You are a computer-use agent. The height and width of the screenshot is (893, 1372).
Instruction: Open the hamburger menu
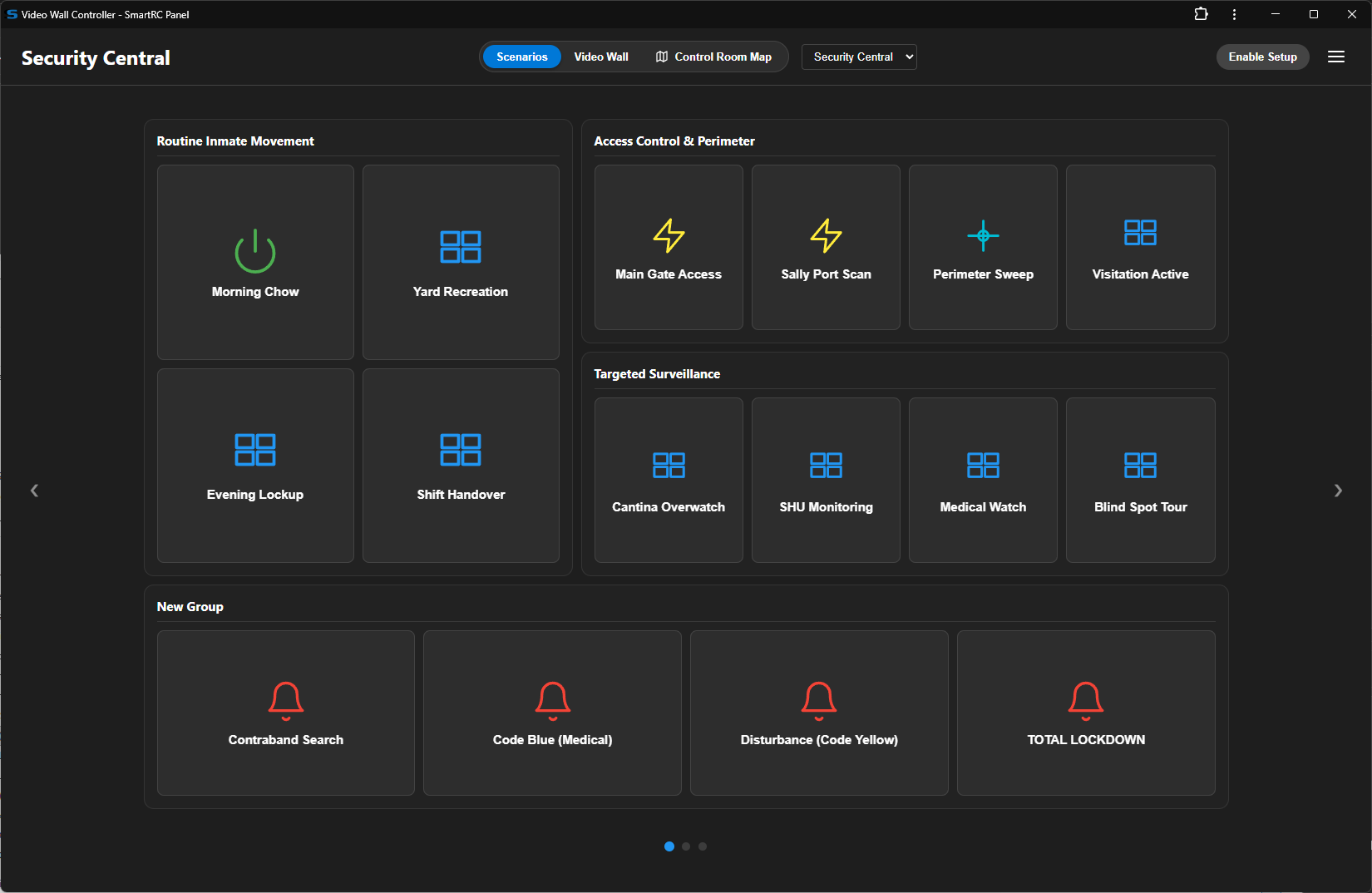click(x=1336, y=57)
